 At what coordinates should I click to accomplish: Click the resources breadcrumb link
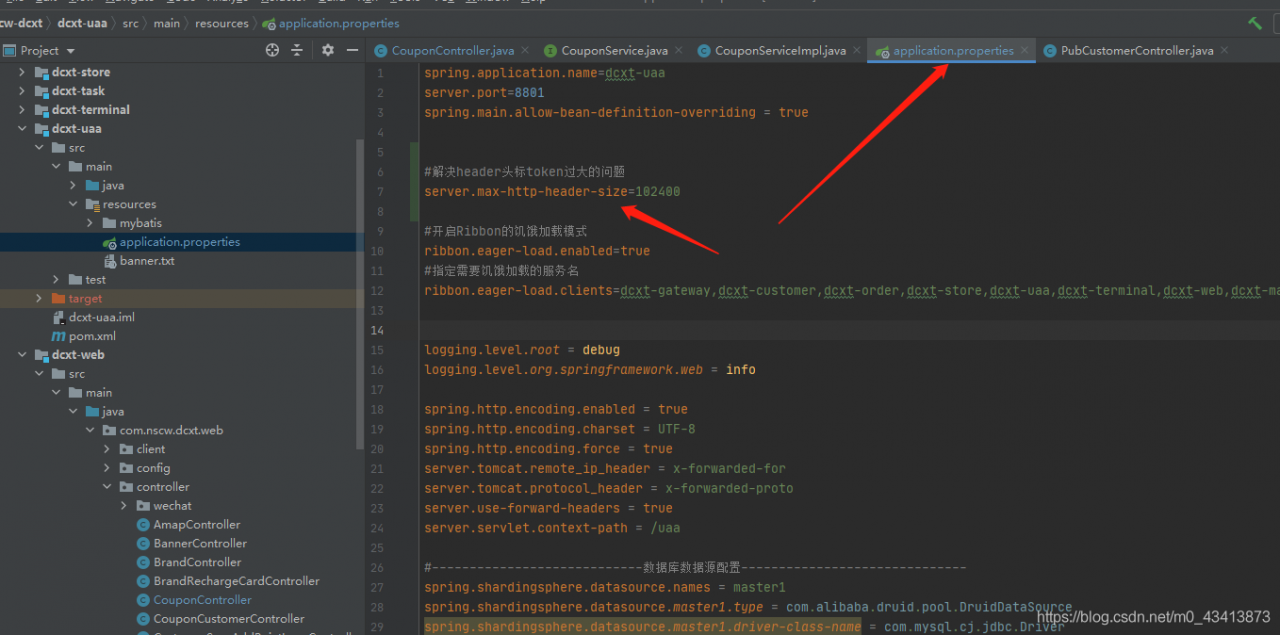pos(222,23)
